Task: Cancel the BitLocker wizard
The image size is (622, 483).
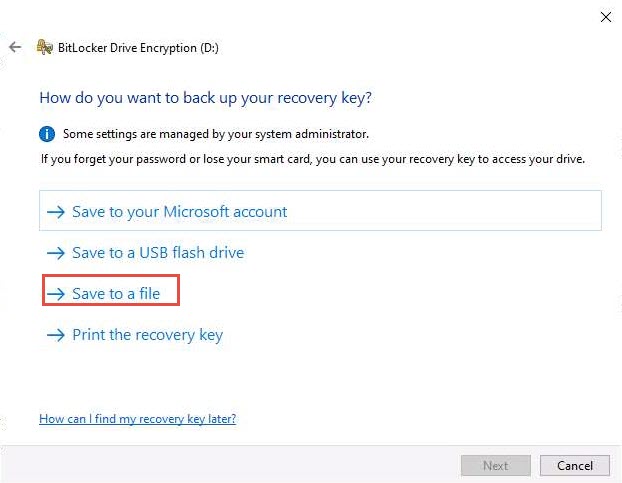Action: [x=574, y=465]
